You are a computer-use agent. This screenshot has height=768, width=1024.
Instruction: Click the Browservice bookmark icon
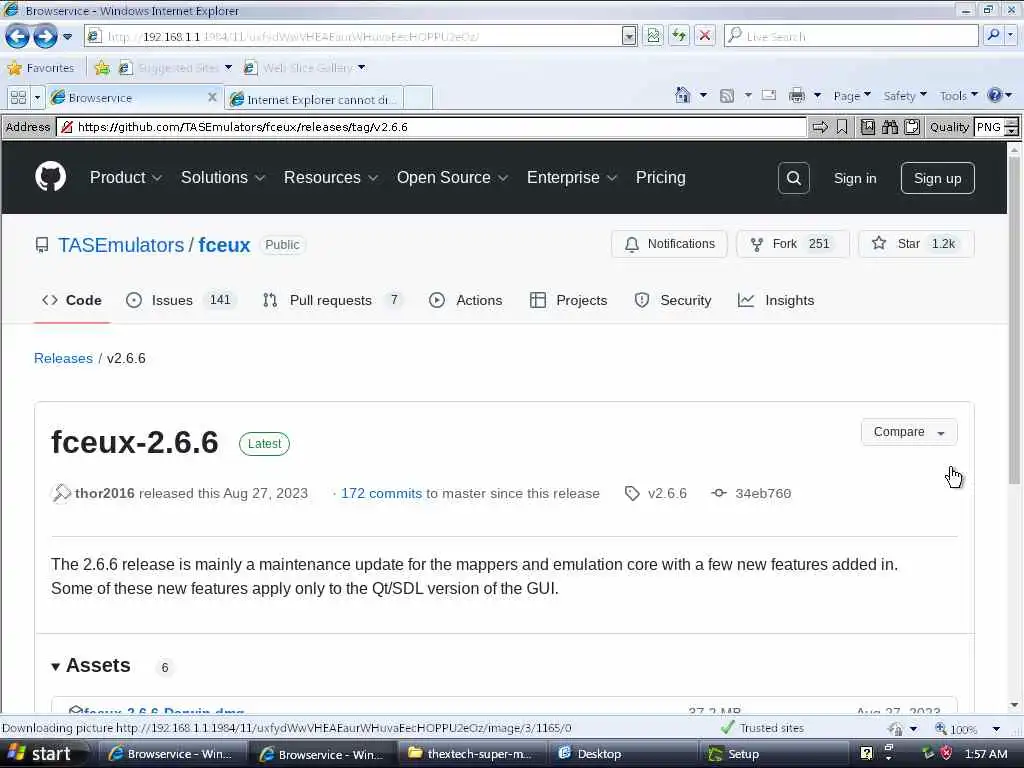[842, 127]
